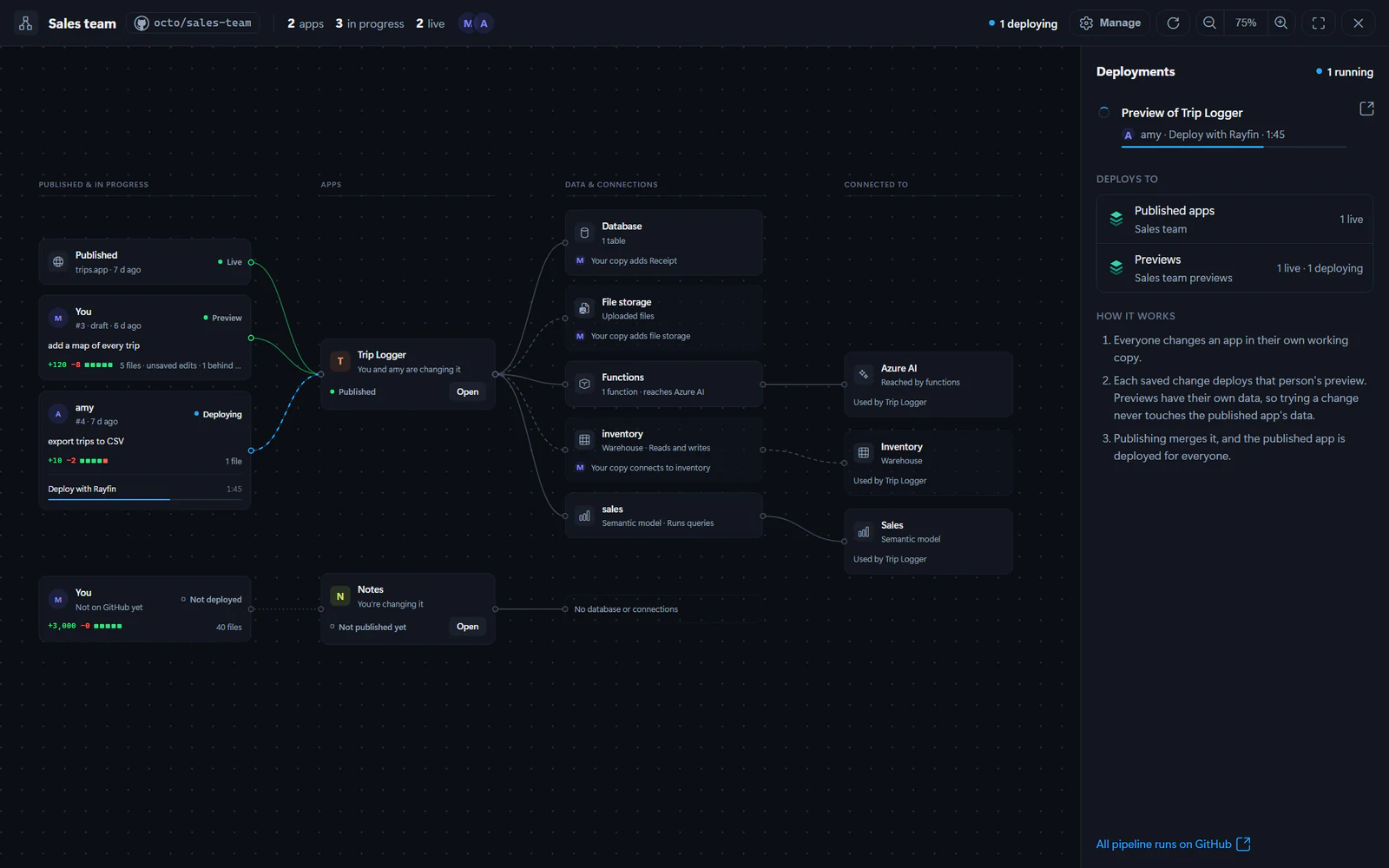Screen dimensions: 1389x868
Task: Select the Previews deploy target
Action: (x=1234, y=268)
